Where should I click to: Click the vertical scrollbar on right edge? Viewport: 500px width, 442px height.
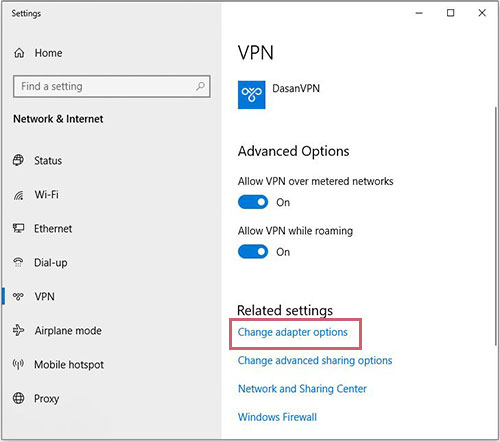tap(496, 227)
